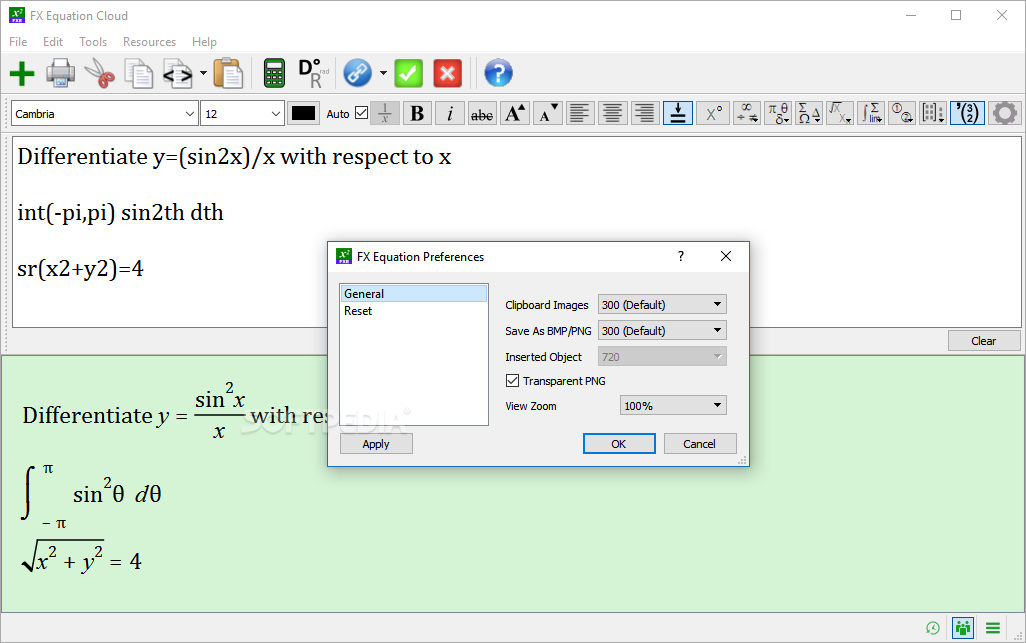This screenshot has height=643, width=1026.
Task: Open the Cambria font dropdown
Action: point(105,114)
